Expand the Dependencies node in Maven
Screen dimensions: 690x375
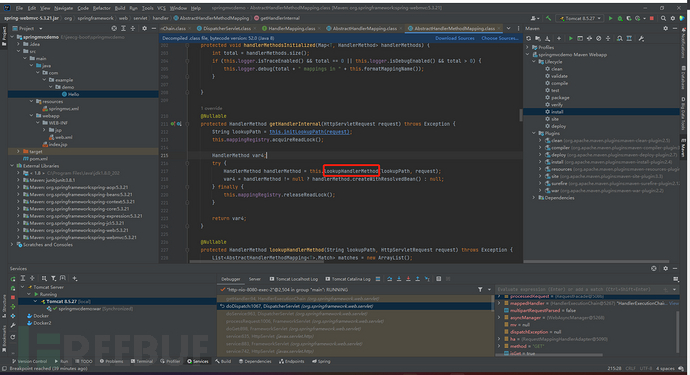point(534,198)
